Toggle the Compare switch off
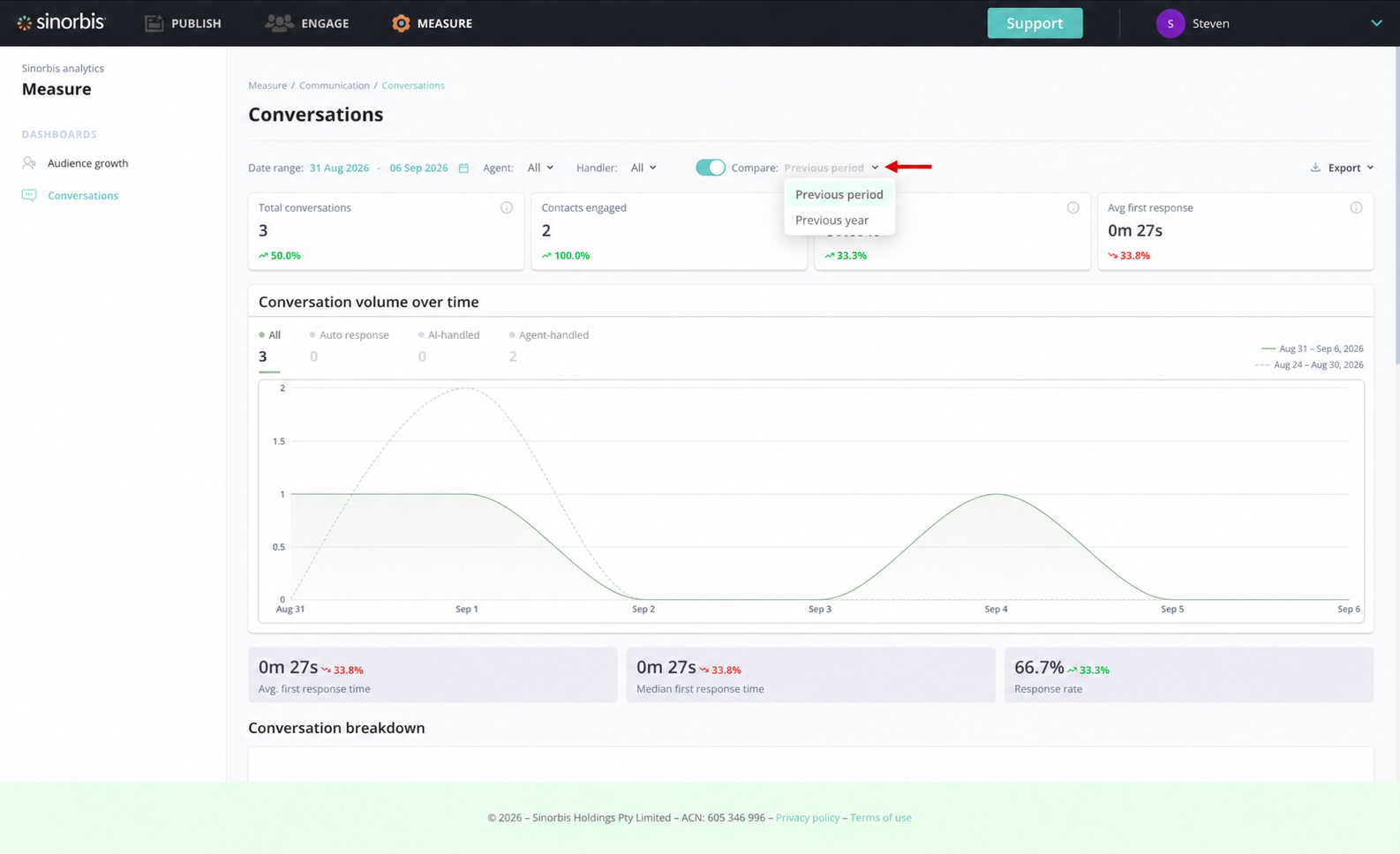Screen dimensions: 1400x854 pyautogui.click(x=710, y=168)
